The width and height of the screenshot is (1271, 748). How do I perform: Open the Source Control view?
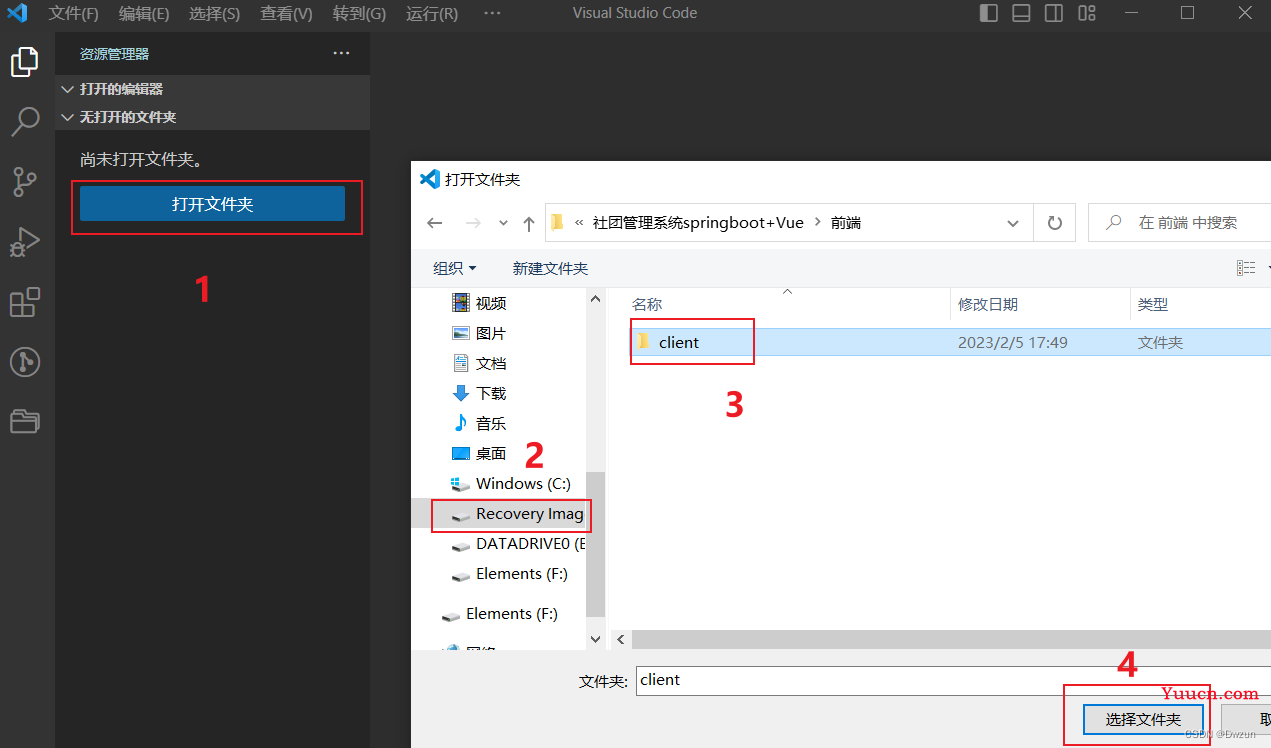tap(25, 182)
